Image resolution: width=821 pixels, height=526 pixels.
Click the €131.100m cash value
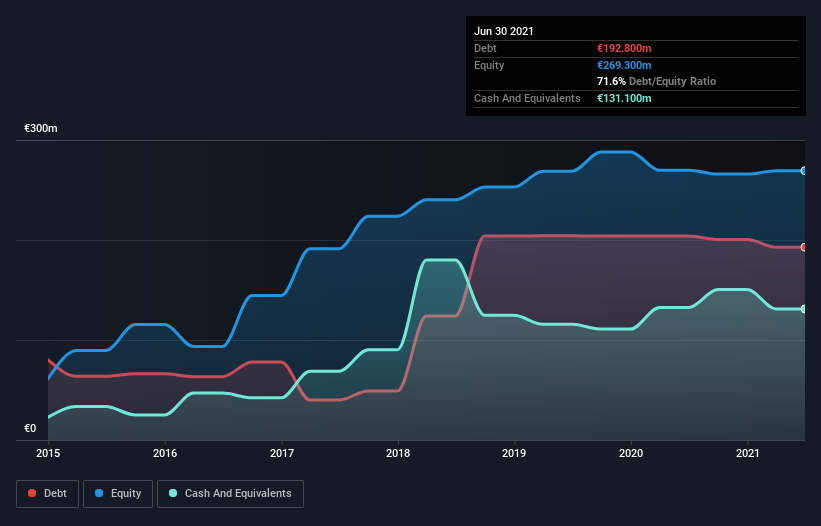tap(624, 98)
